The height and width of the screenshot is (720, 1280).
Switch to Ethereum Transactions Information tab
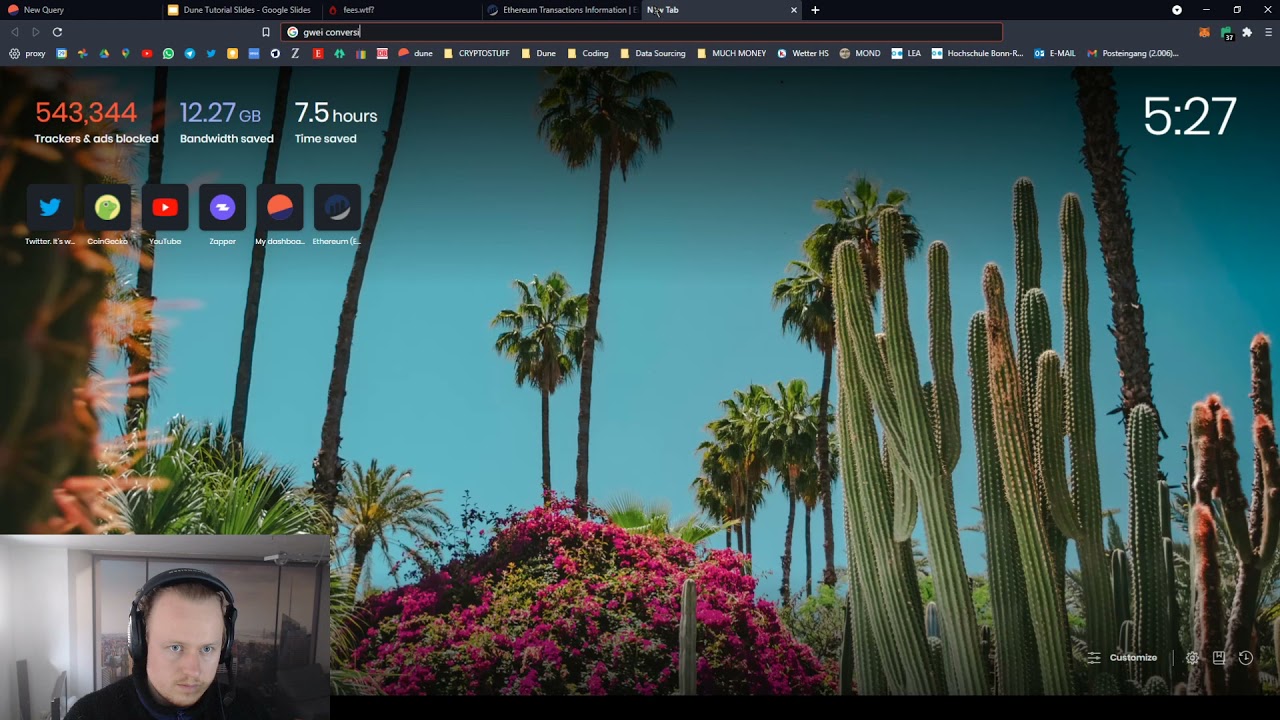pyautogui.click(x=560, y=10)
